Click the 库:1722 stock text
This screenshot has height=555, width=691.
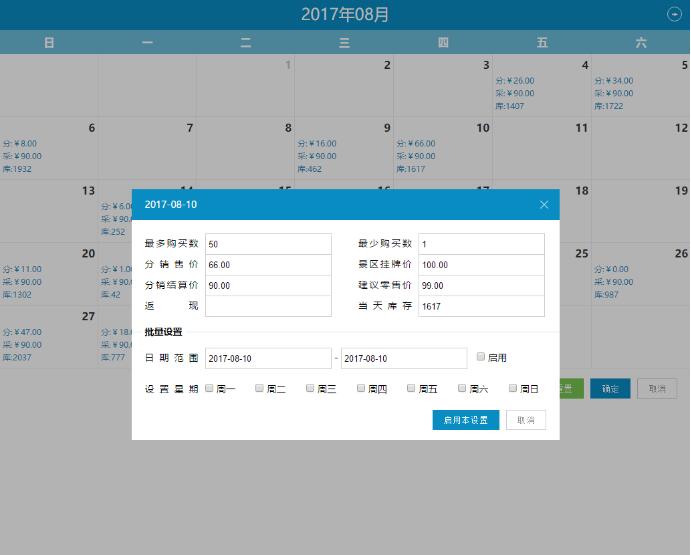pos(609,106)
